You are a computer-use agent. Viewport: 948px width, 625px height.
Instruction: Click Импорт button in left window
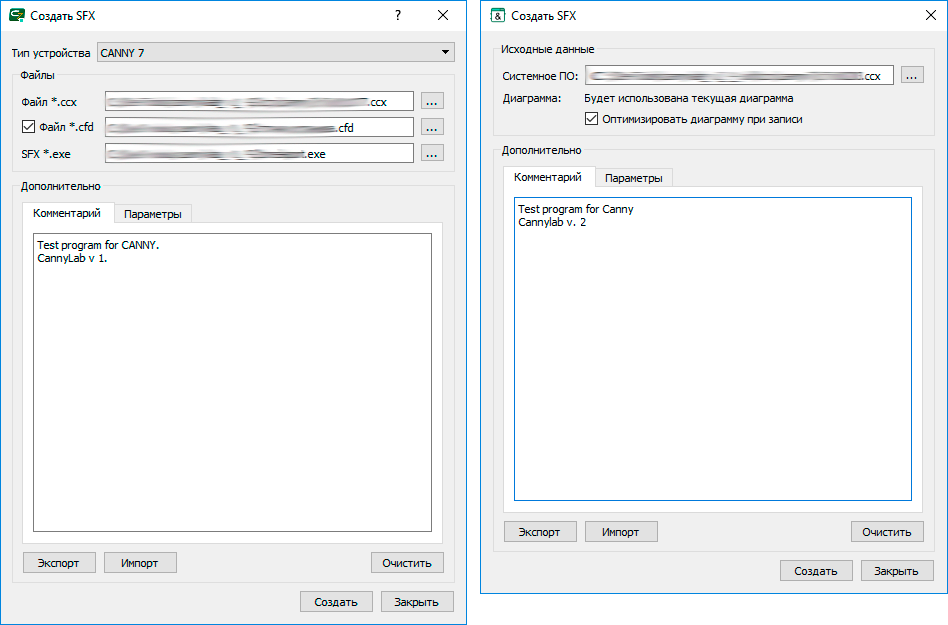(x=140, y=563)
